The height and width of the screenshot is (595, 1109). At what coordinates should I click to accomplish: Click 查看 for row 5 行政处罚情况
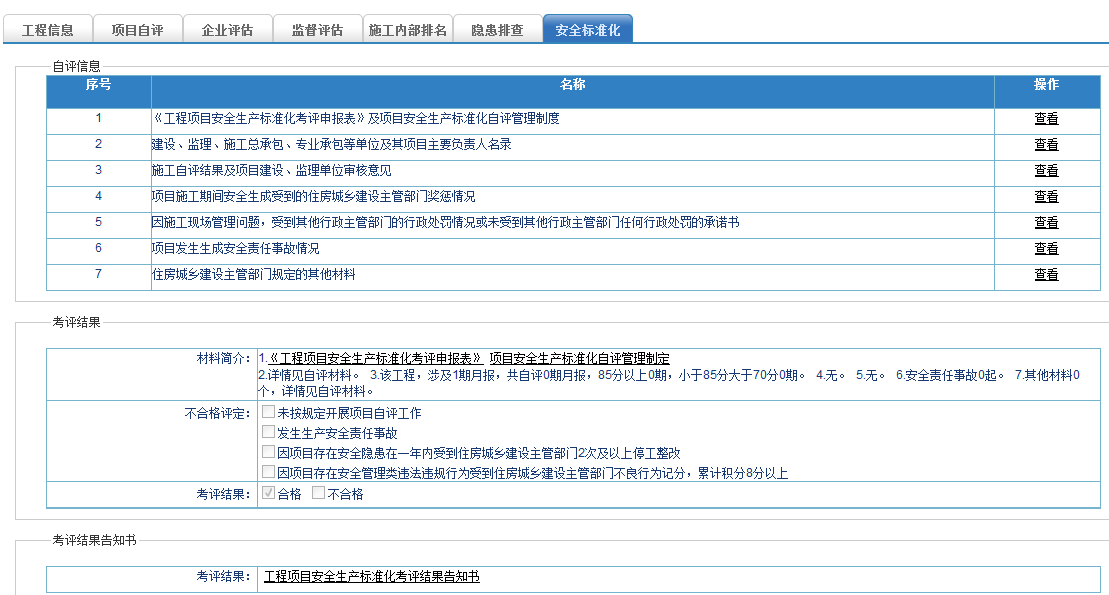tap(1046, 223)
